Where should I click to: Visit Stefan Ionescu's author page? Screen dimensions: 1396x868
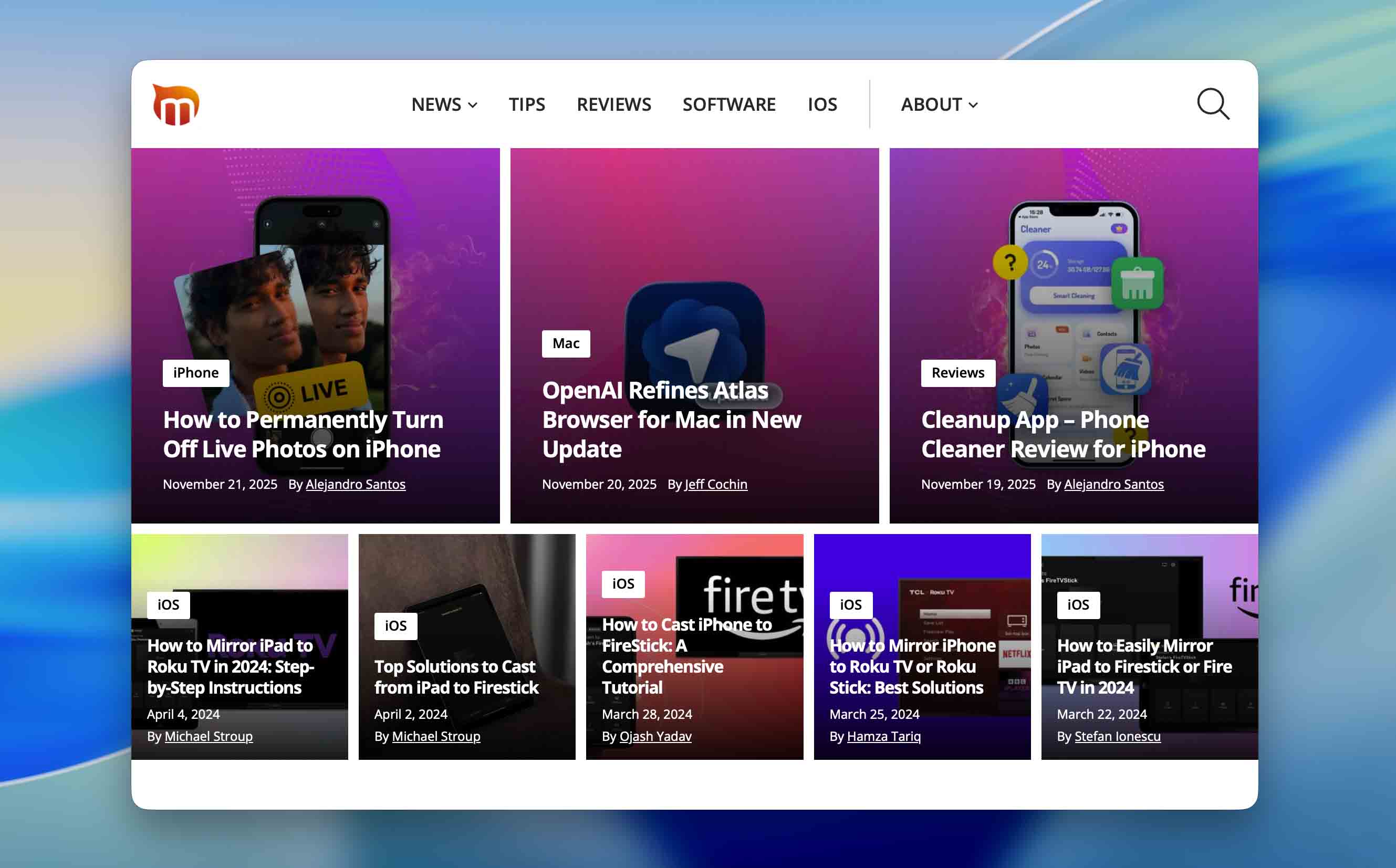tap(1117, 737)
